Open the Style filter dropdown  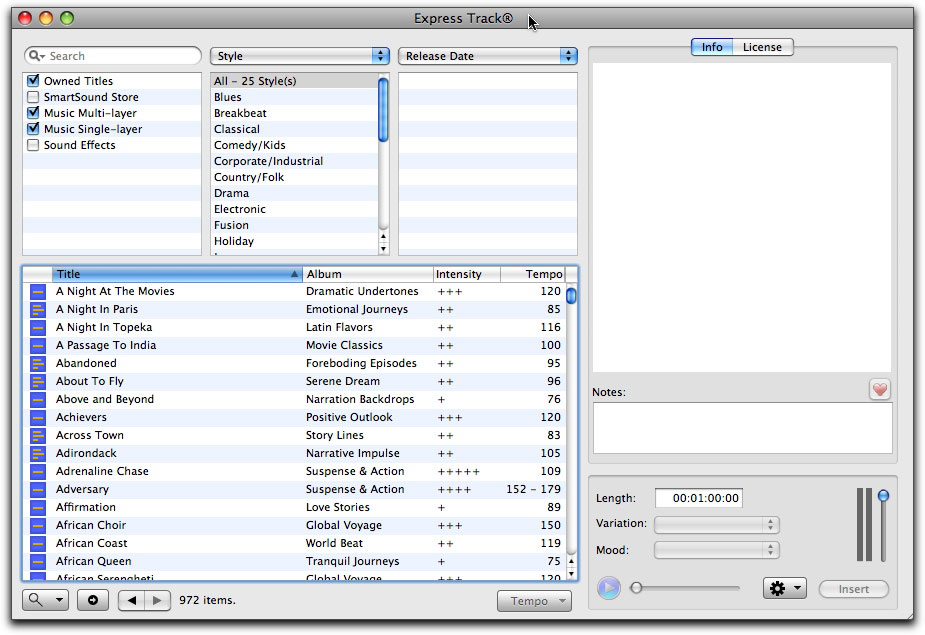300,56
